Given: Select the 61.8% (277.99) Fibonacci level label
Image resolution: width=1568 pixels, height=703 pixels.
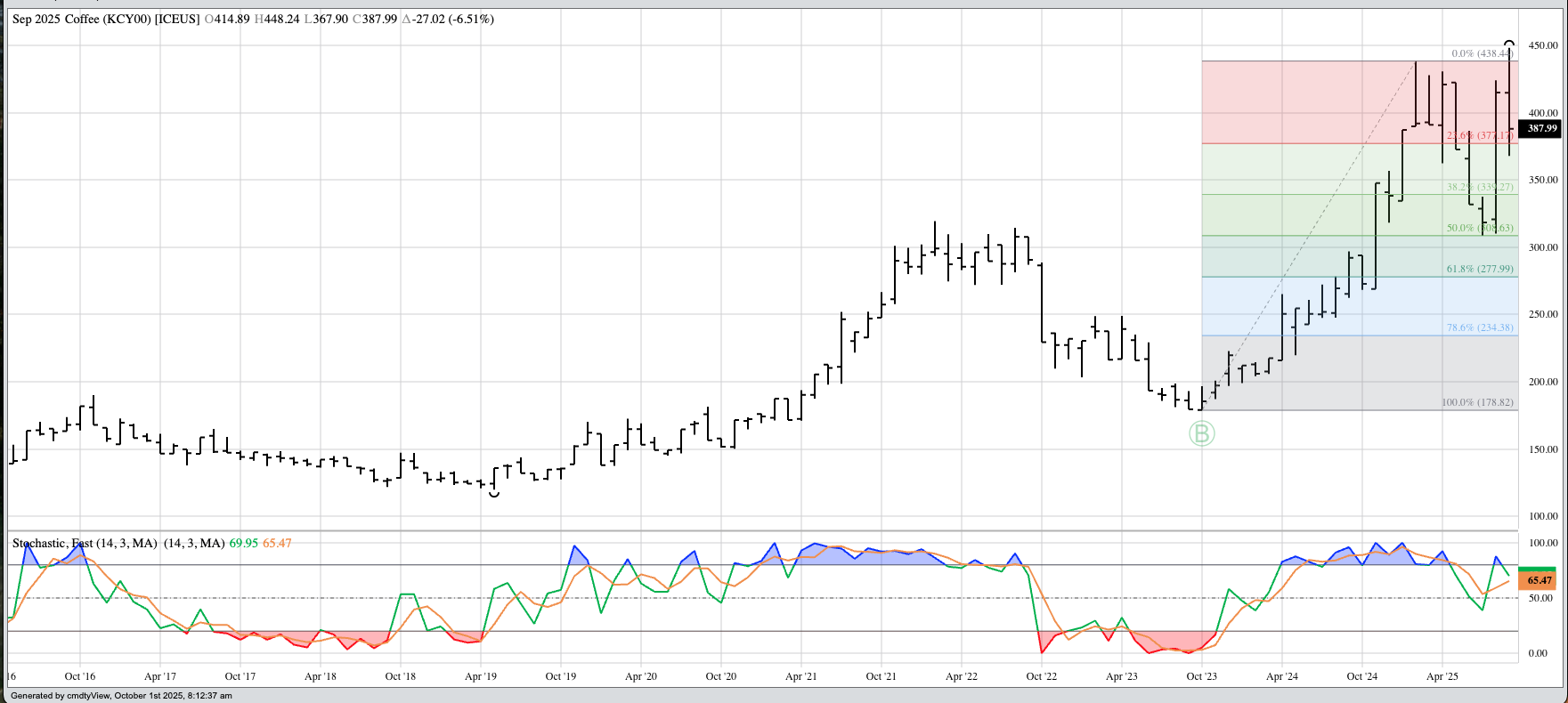Looking at the screenshot, I should click(x=1479, y=269).
